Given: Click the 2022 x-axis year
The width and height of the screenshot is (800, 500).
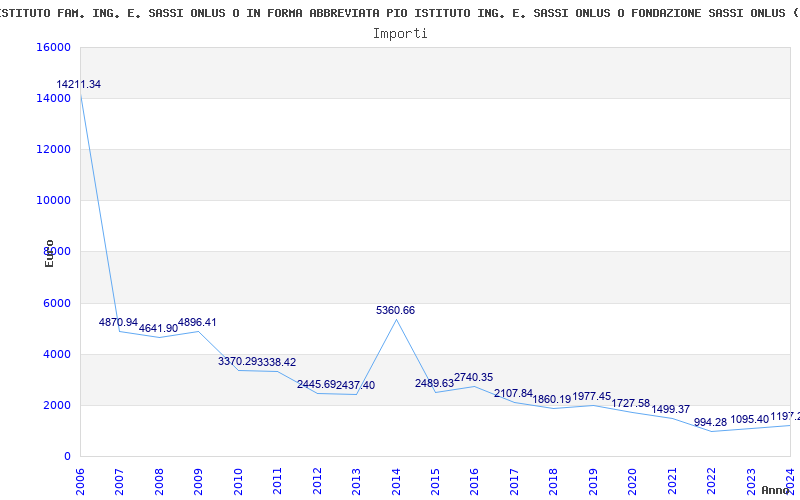Looking at the screenshot, I should [711, 482].
